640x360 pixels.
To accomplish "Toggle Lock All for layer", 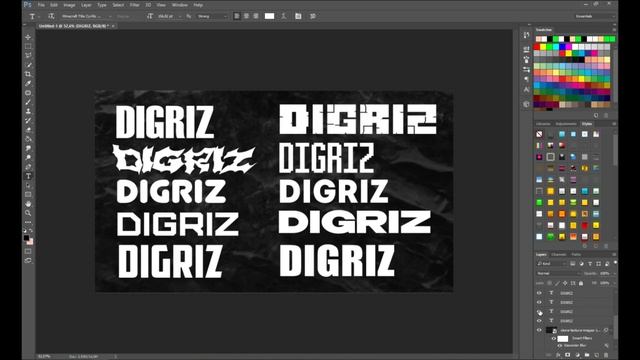I will [x=581, y=283].
